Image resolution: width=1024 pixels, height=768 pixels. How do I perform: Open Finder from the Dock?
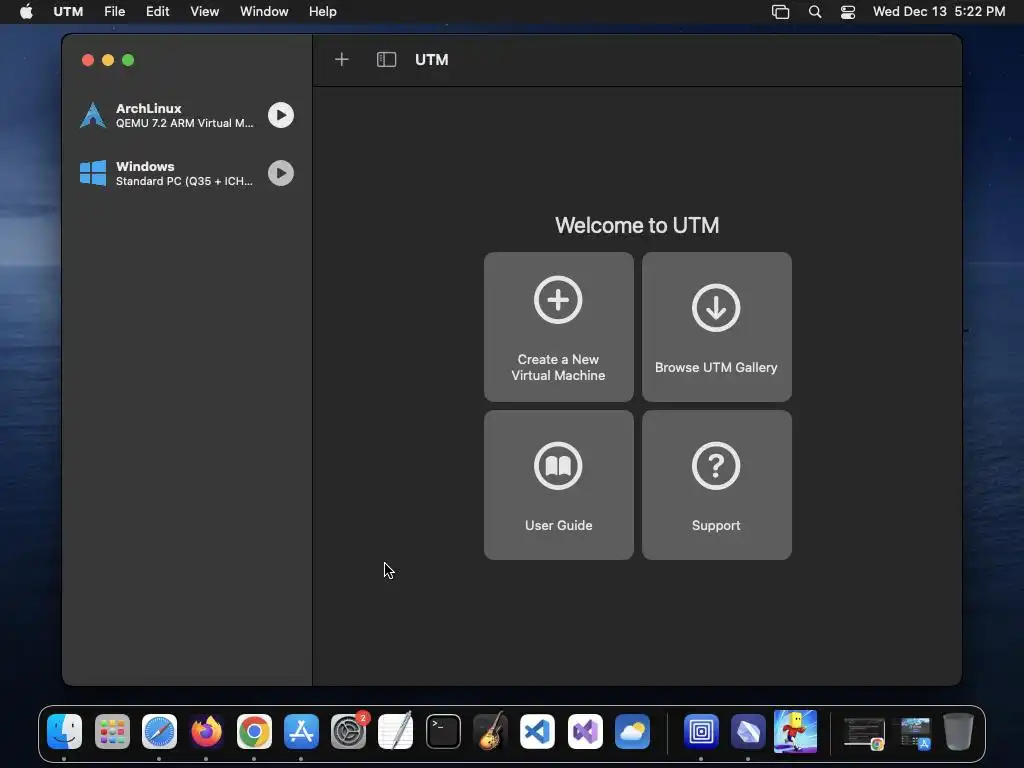(64, 731)
